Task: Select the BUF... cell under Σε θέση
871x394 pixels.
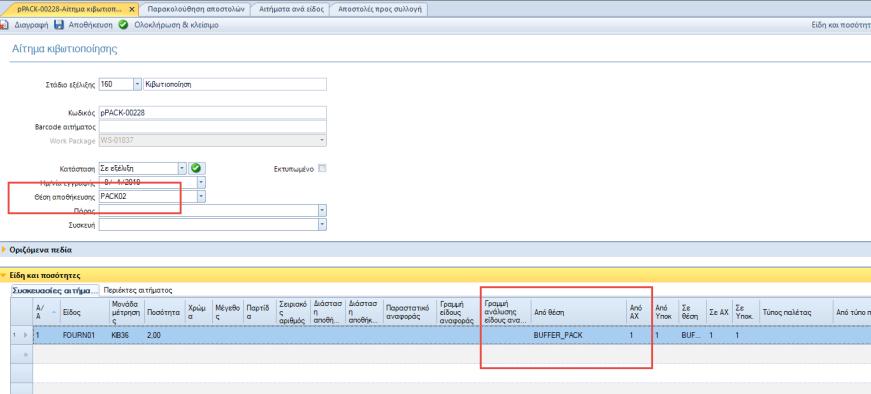Action: click(x=692, y=336)
